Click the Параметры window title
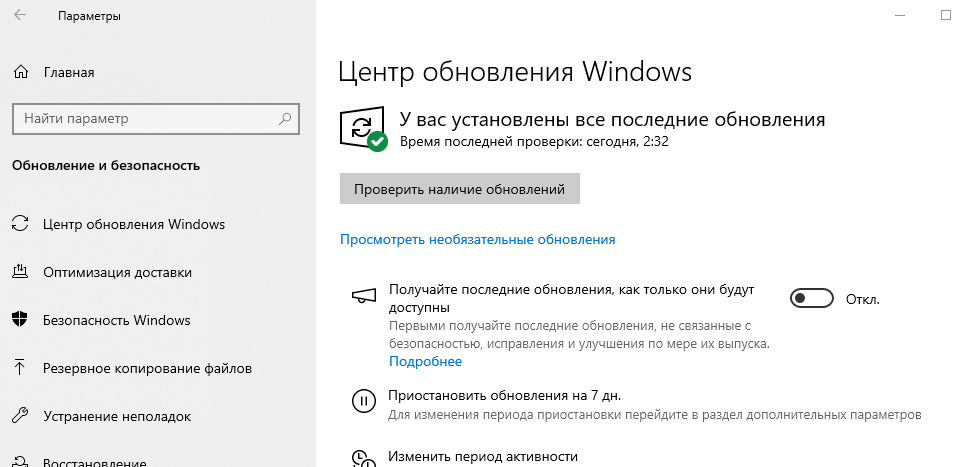The height and width of the screenshot is (467, 977). (x=89, y=16)
